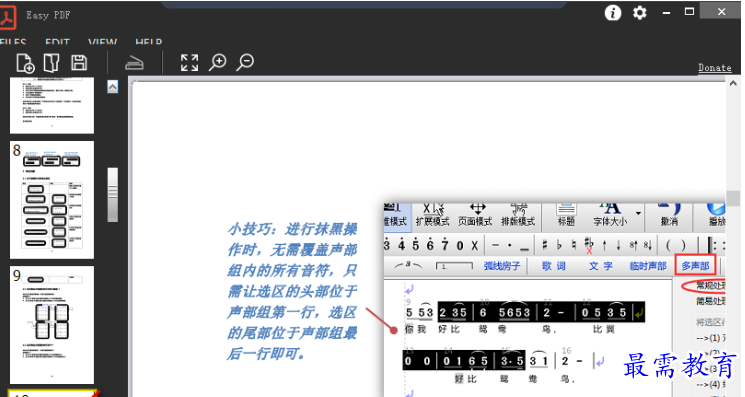This screenshot has height=397, width=745.
Task: Click the new file icon with plus
Action: 25,63
